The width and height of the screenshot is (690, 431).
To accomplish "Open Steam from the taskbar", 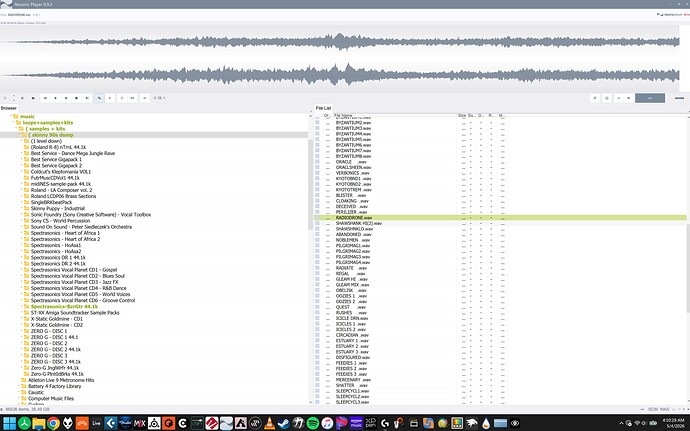I will point(284,423).
